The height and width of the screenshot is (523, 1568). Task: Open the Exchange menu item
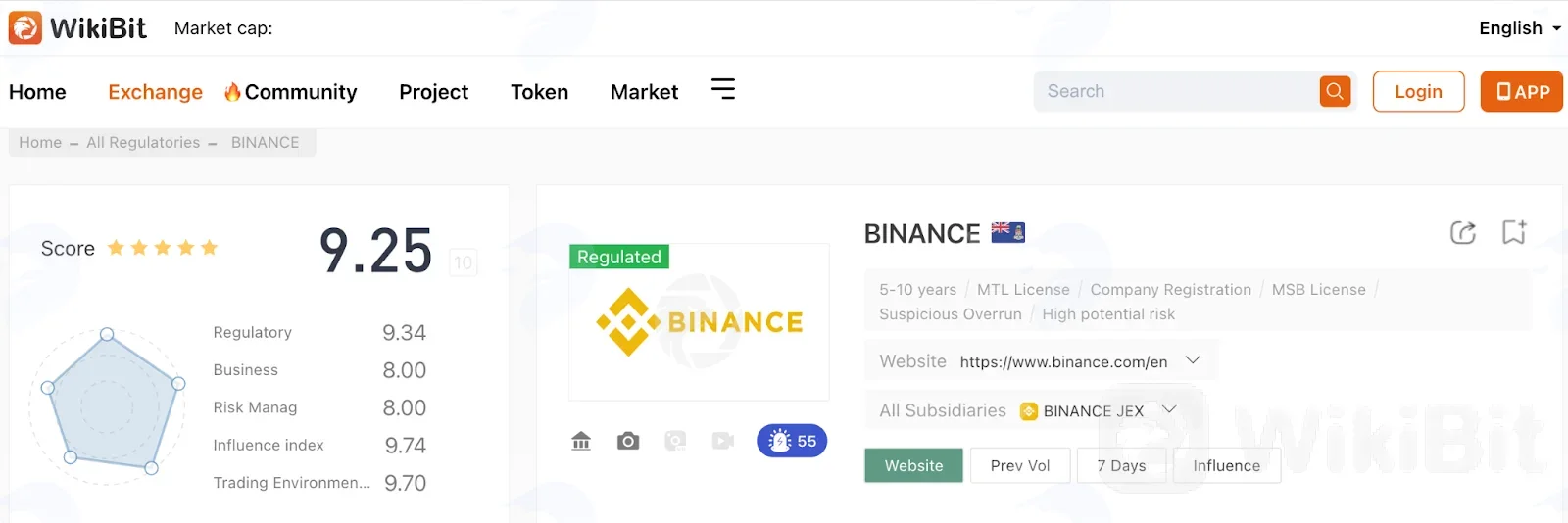point(155,92)
